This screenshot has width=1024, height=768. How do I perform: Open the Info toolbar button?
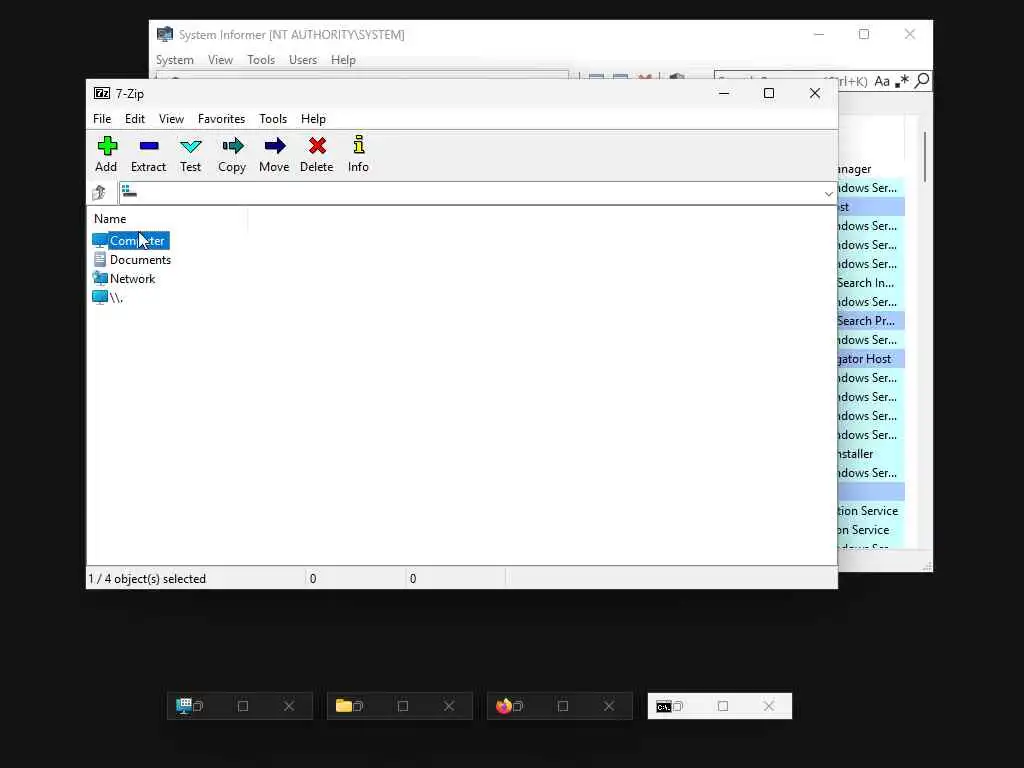[359, 144]
